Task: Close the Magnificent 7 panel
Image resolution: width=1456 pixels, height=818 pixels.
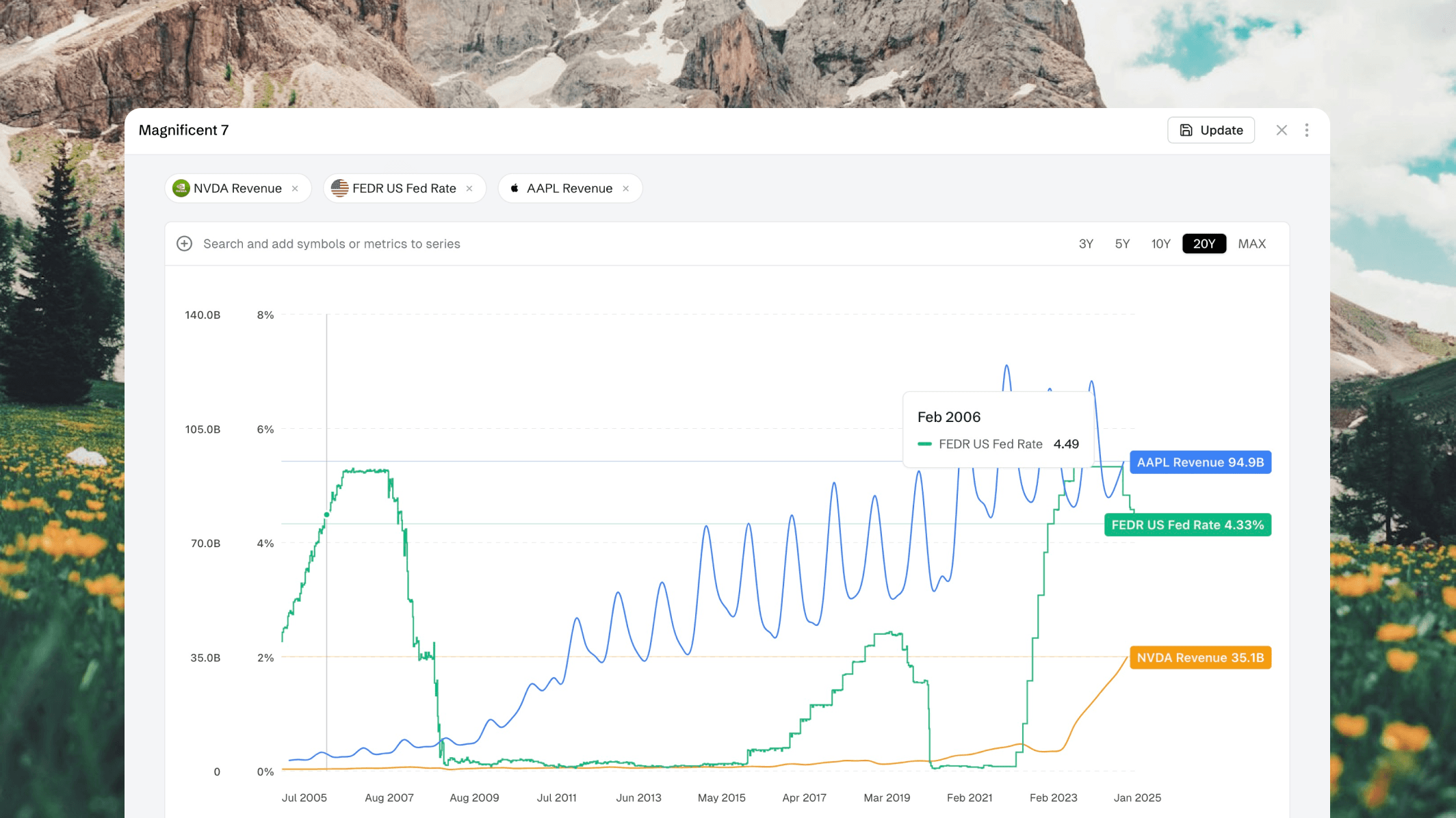Action: pyautogui.click(x=1282, y=130)
